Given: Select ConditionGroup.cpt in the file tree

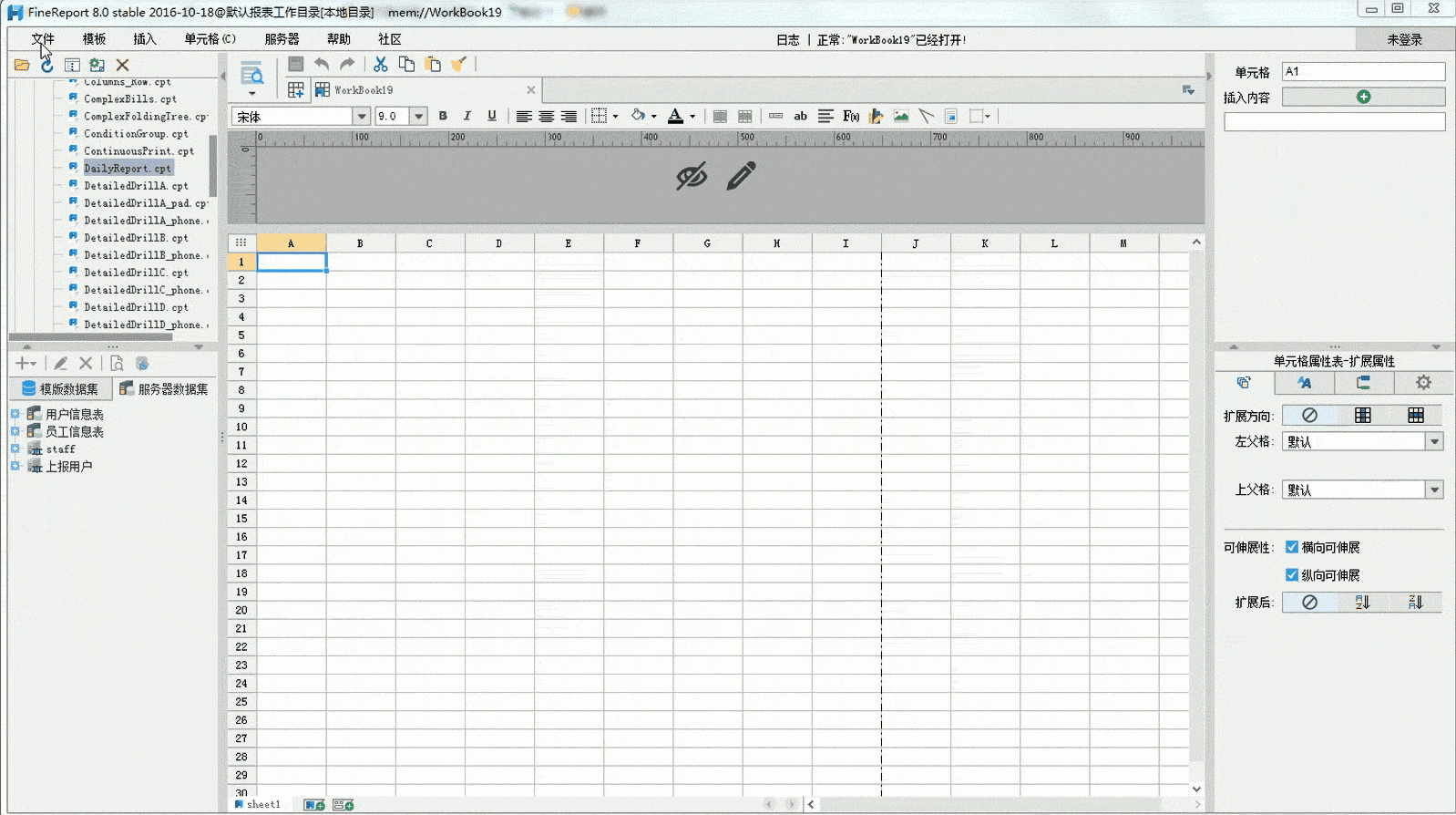Looking at the screenshot, I should [136, 134].
